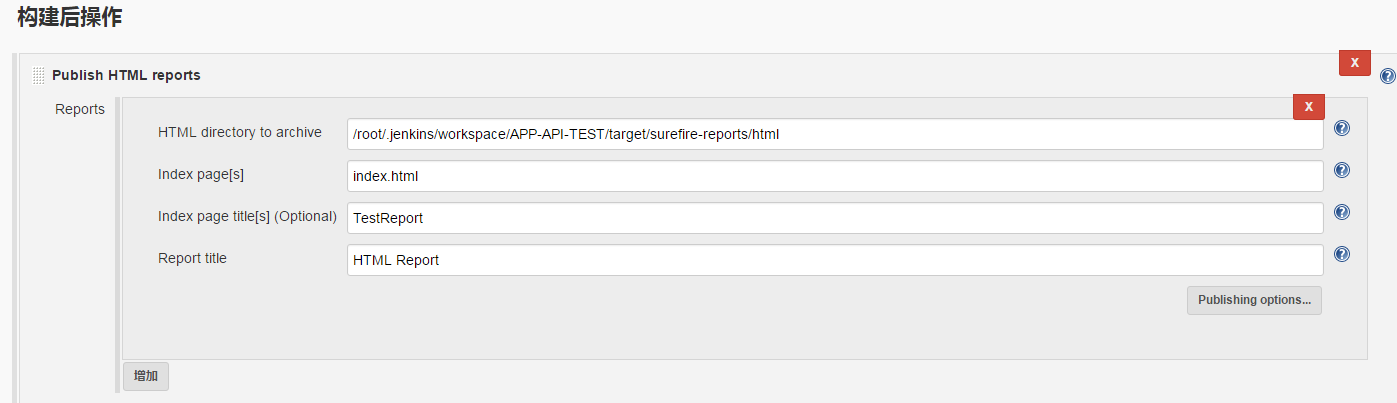Image resolution: width=1397 pixels, height=403 pixels.
Task: Show help for Index page title[s] field
Action: coord(1342,212)
